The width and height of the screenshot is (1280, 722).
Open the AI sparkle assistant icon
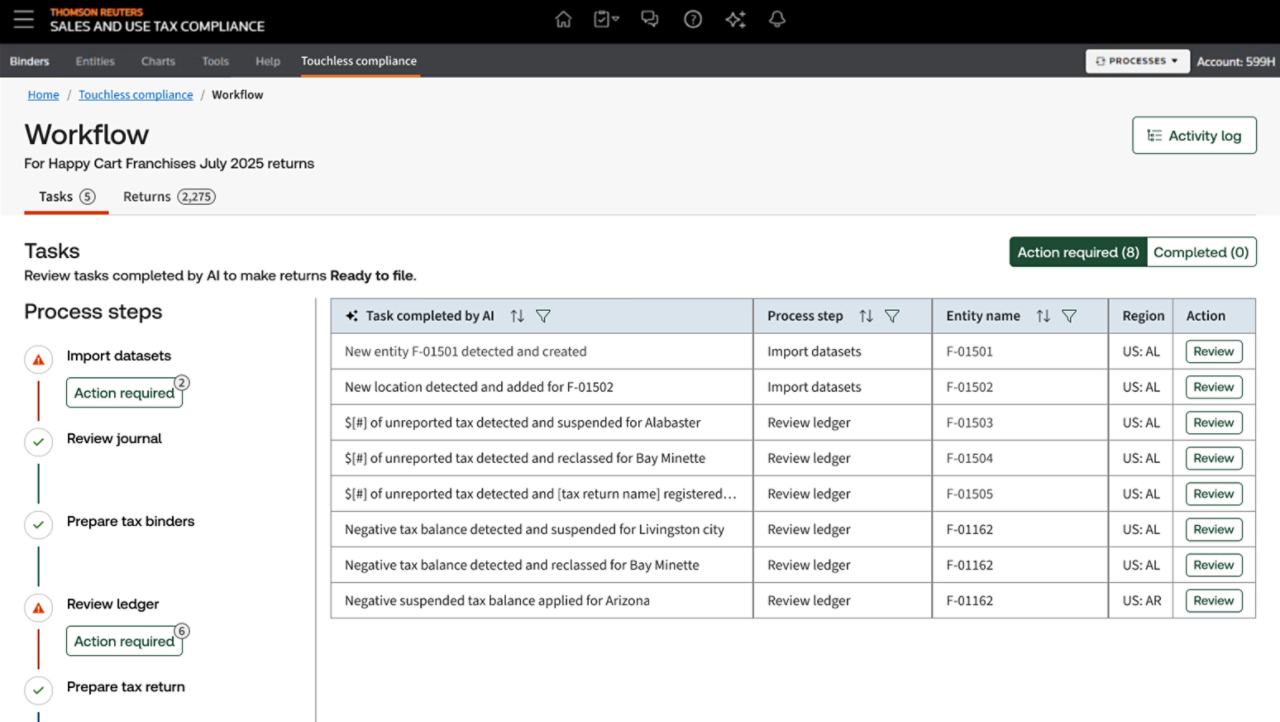[x=736, y=20]
